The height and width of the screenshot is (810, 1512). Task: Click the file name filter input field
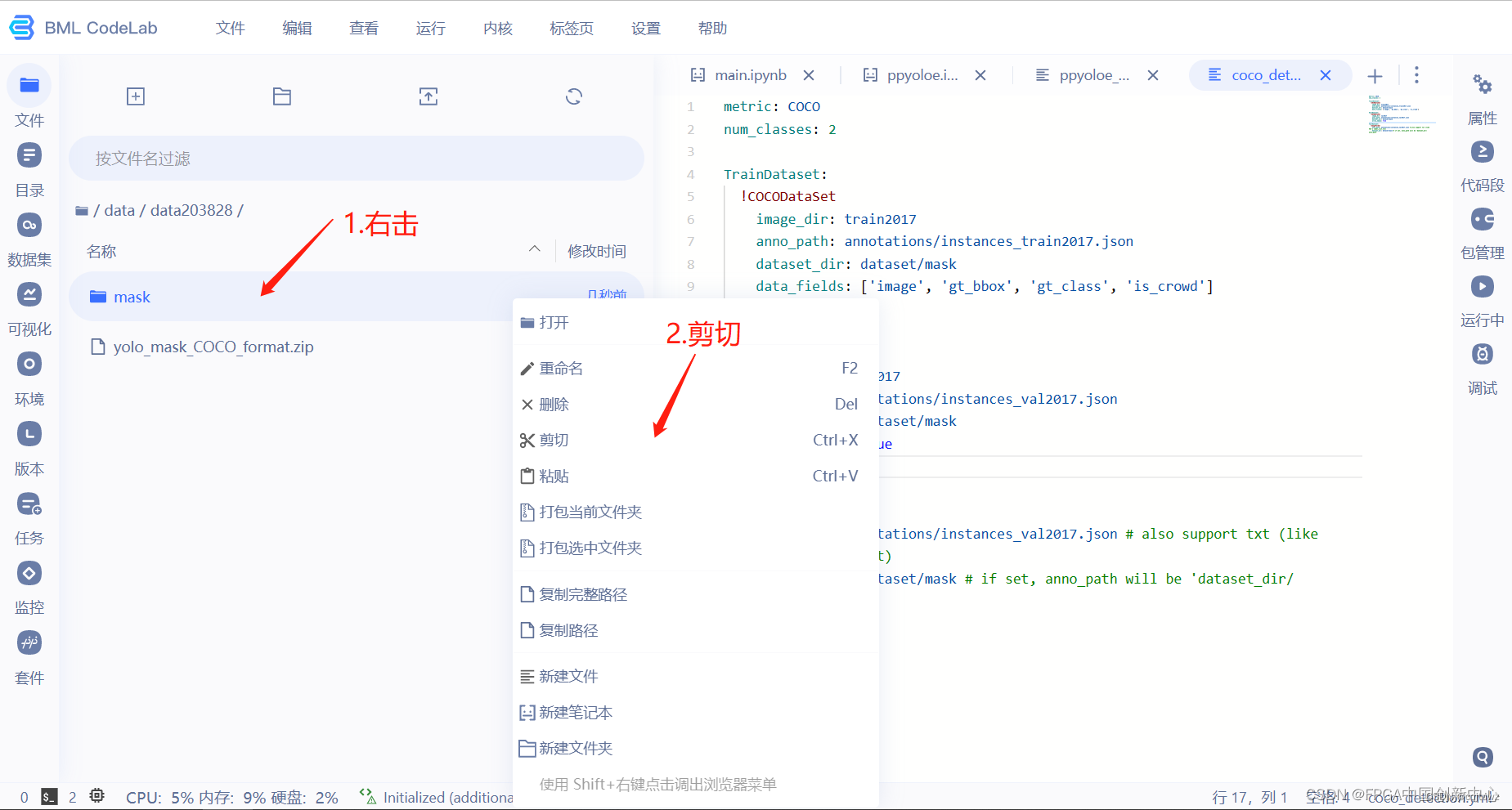[357, 159]
